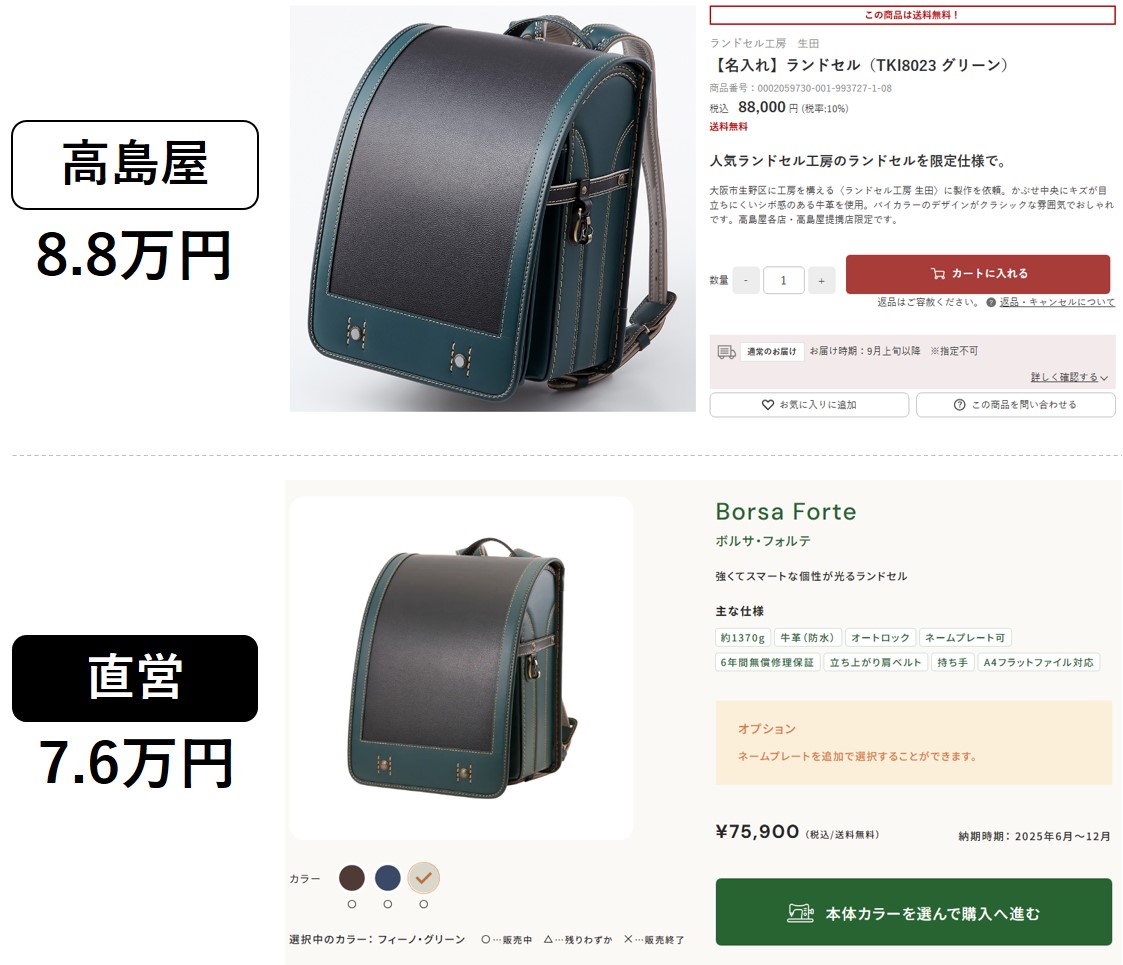Open the 返品・キャンセルについて link

point(1057,302)
